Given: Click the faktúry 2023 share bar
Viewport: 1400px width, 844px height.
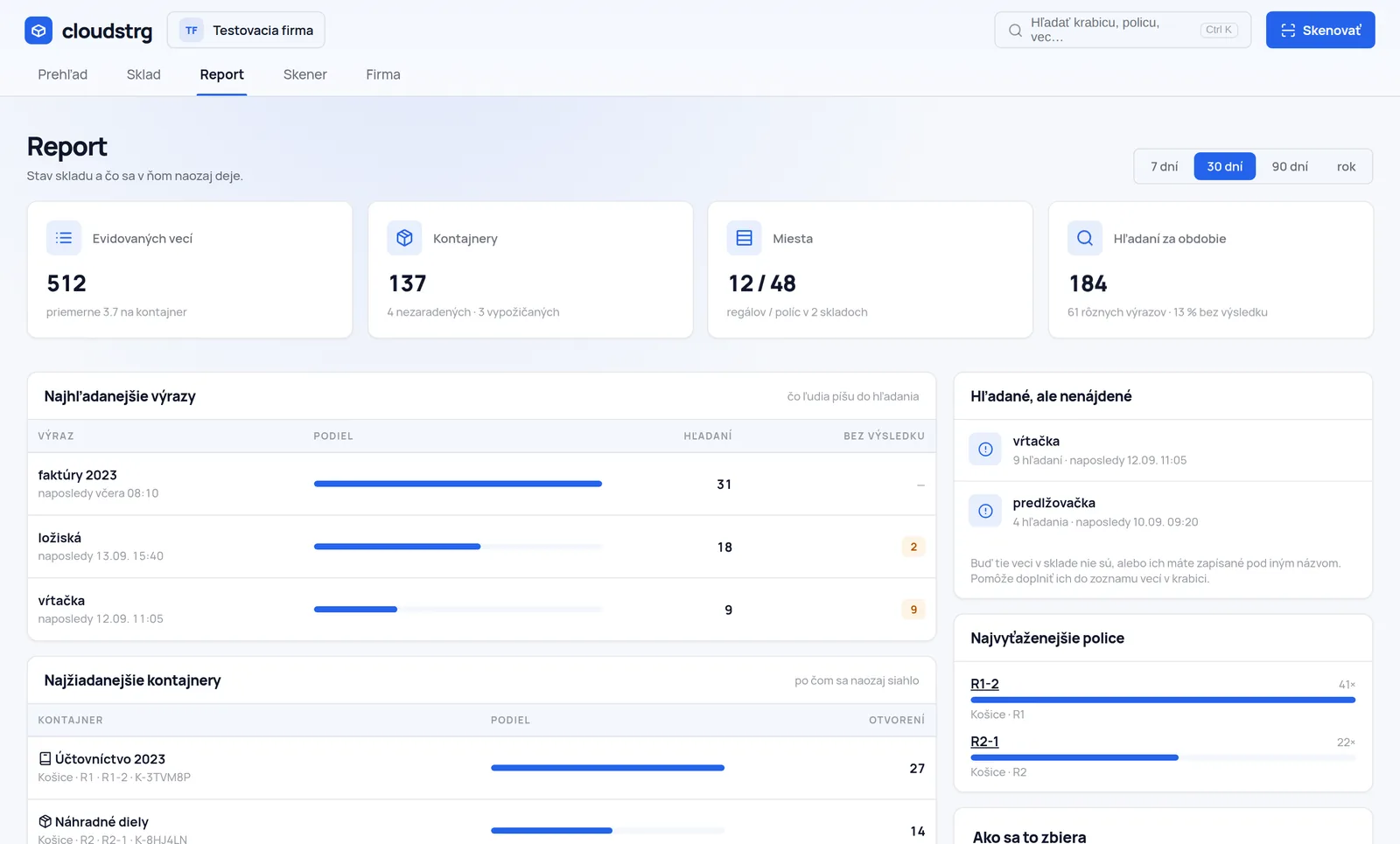Looking at the screenshot, I should point(458,484).
